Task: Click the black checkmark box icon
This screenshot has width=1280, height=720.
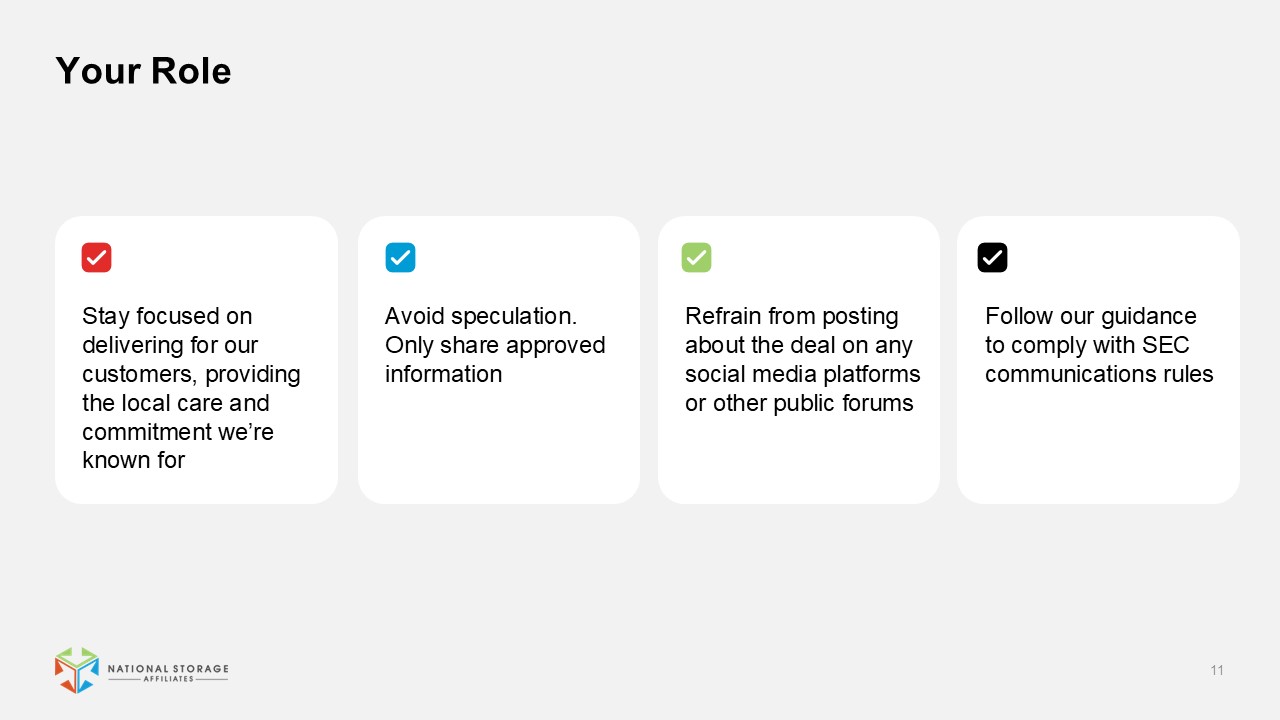Action: (x=992, y=258)
